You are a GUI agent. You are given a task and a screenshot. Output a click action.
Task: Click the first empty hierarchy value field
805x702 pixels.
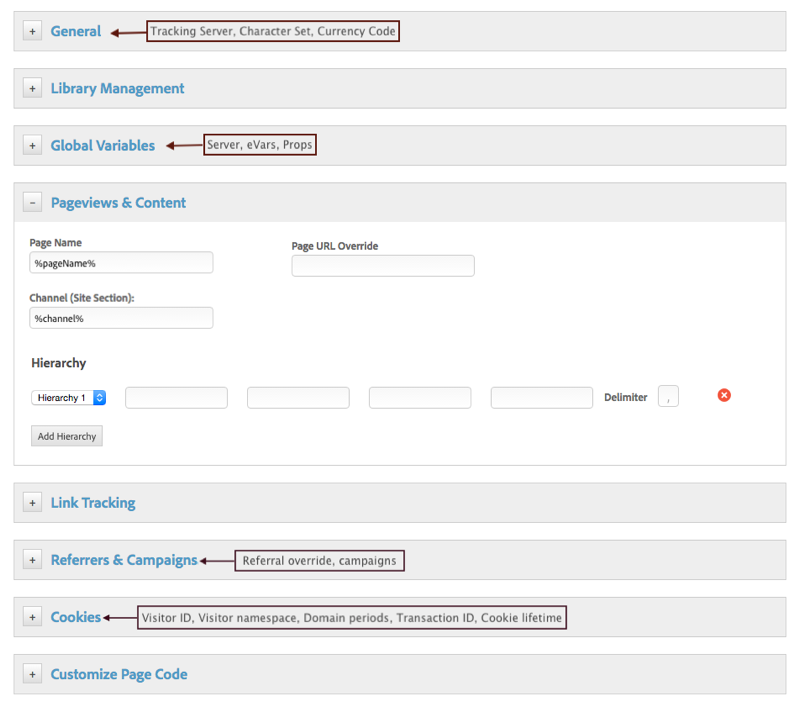(x=175, y=397)
